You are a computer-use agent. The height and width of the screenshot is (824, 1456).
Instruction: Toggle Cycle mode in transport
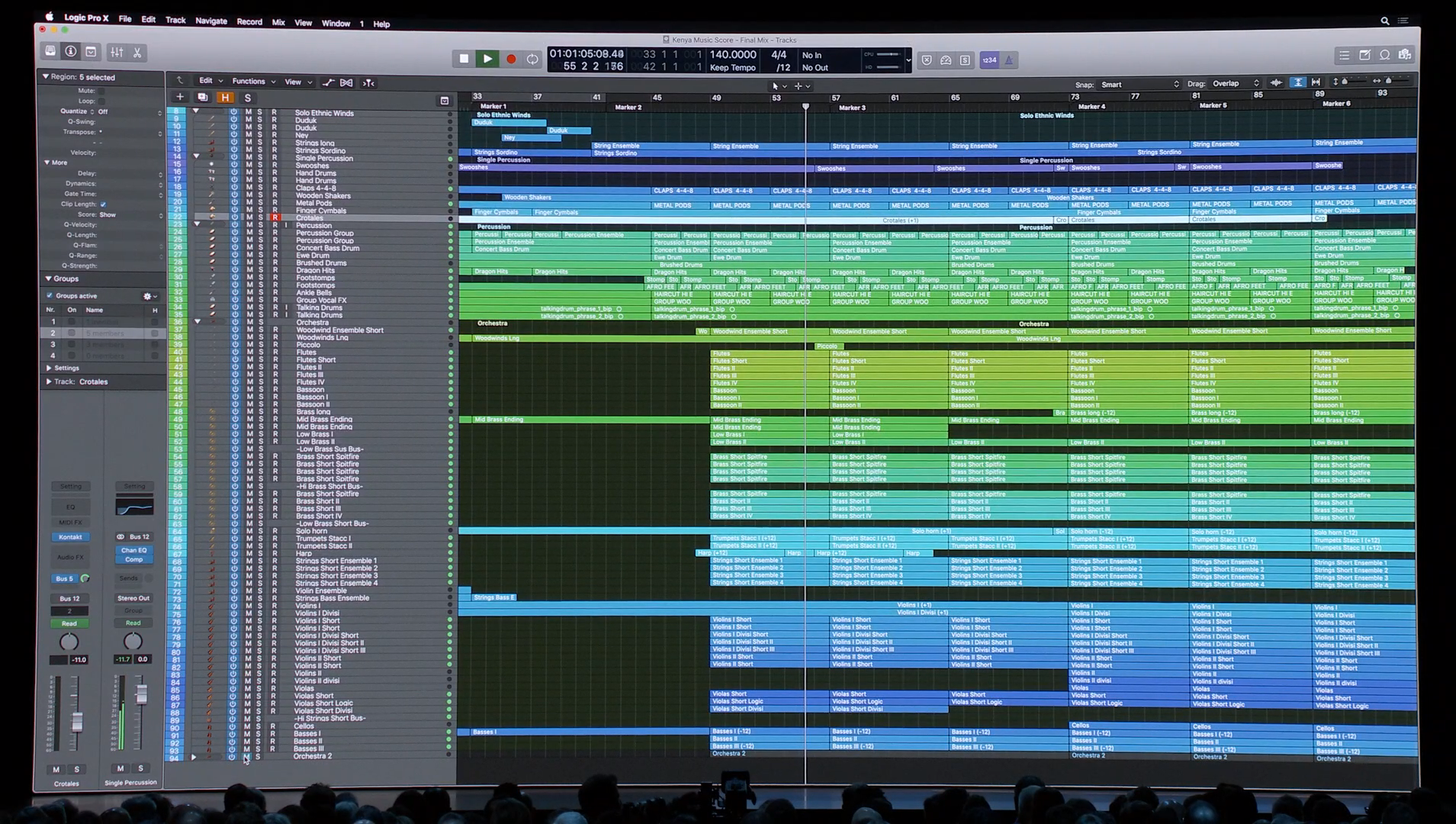[532, 59]
